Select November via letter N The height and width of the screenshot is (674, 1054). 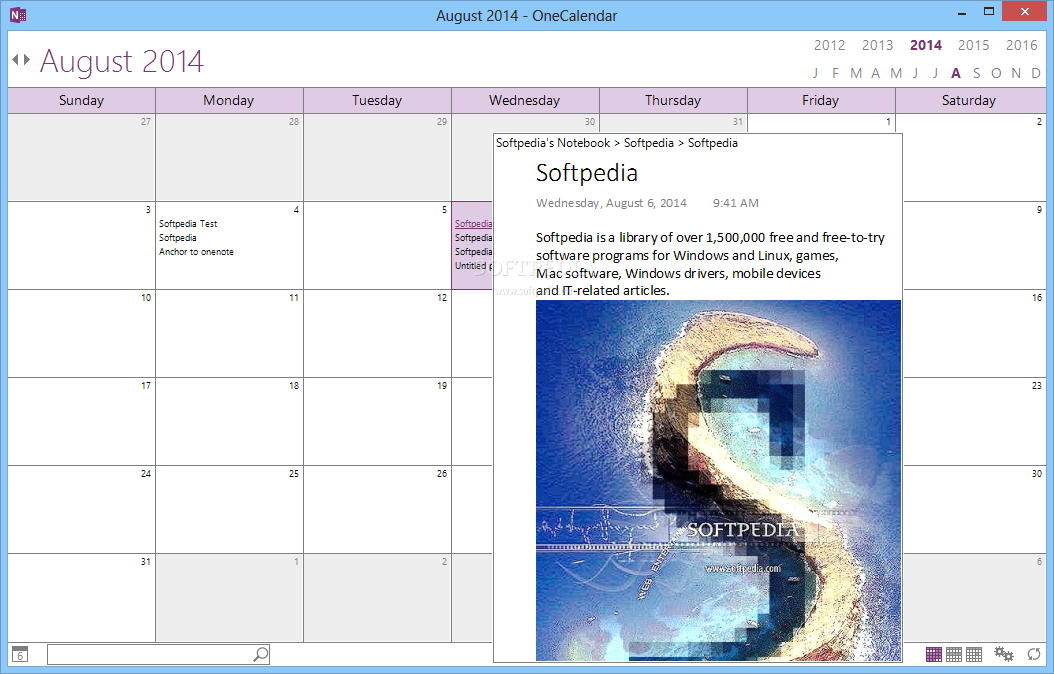click(1016, 73)
